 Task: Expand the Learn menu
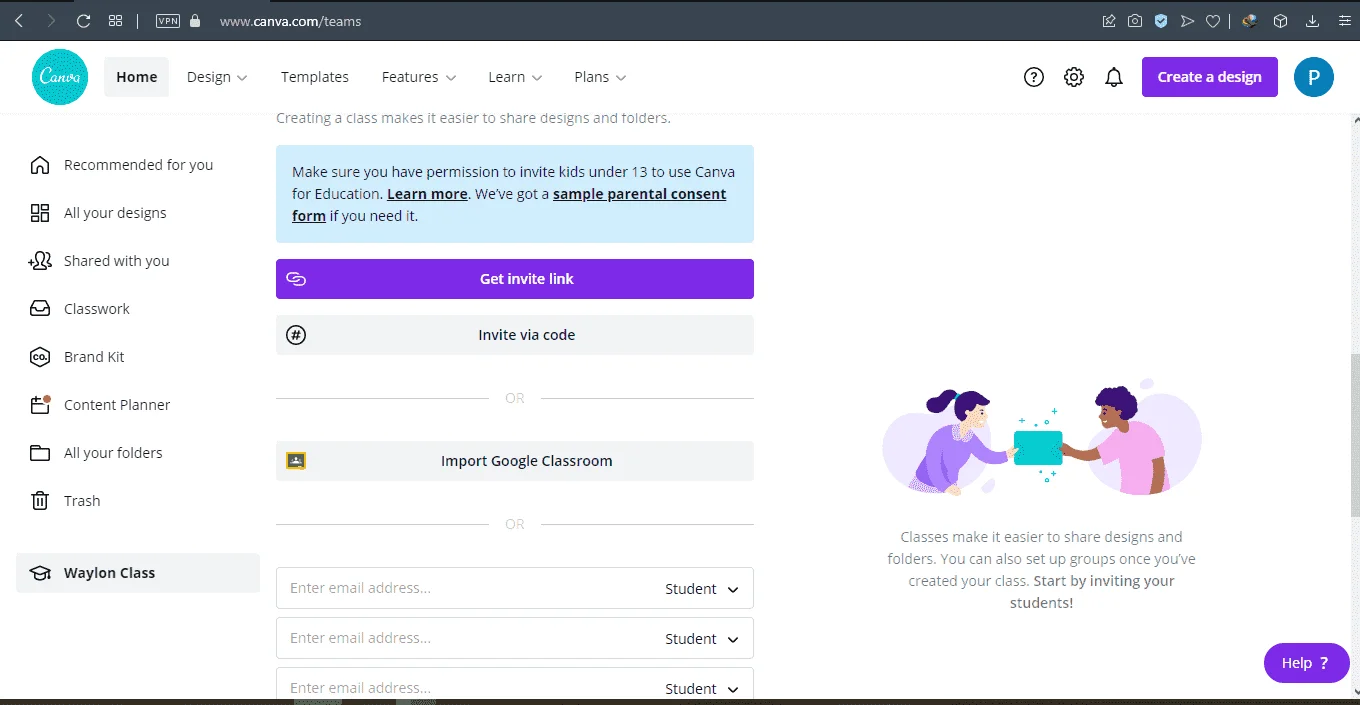[x=515, y=77]
